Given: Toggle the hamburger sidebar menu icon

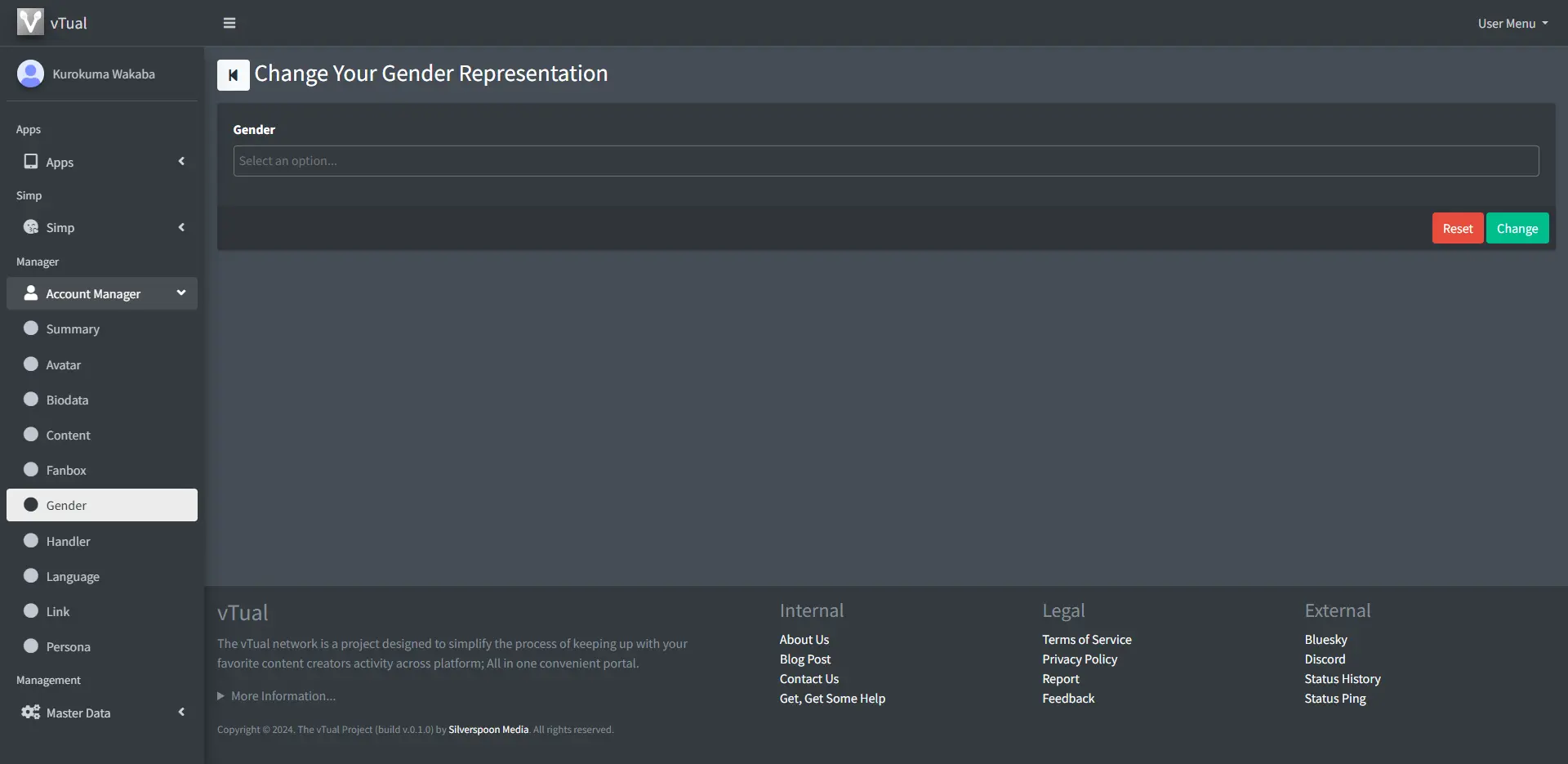Looking at the screenshot, I should coord(229,23).
